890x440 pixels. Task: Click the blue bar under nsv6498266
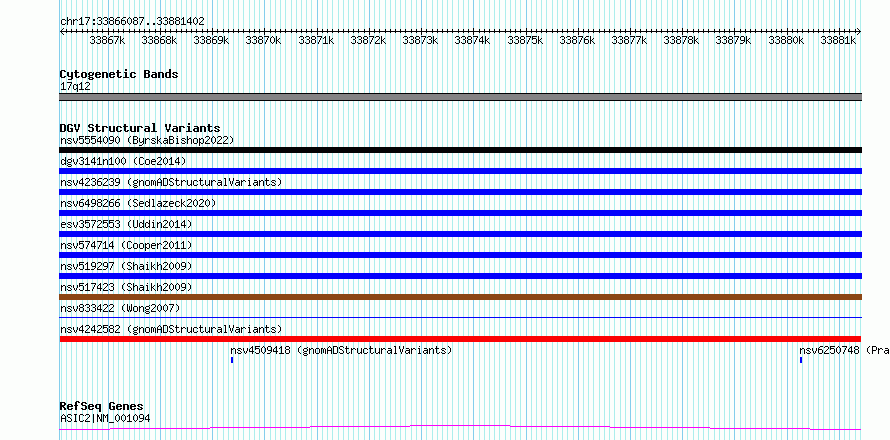tap(460, 213)
